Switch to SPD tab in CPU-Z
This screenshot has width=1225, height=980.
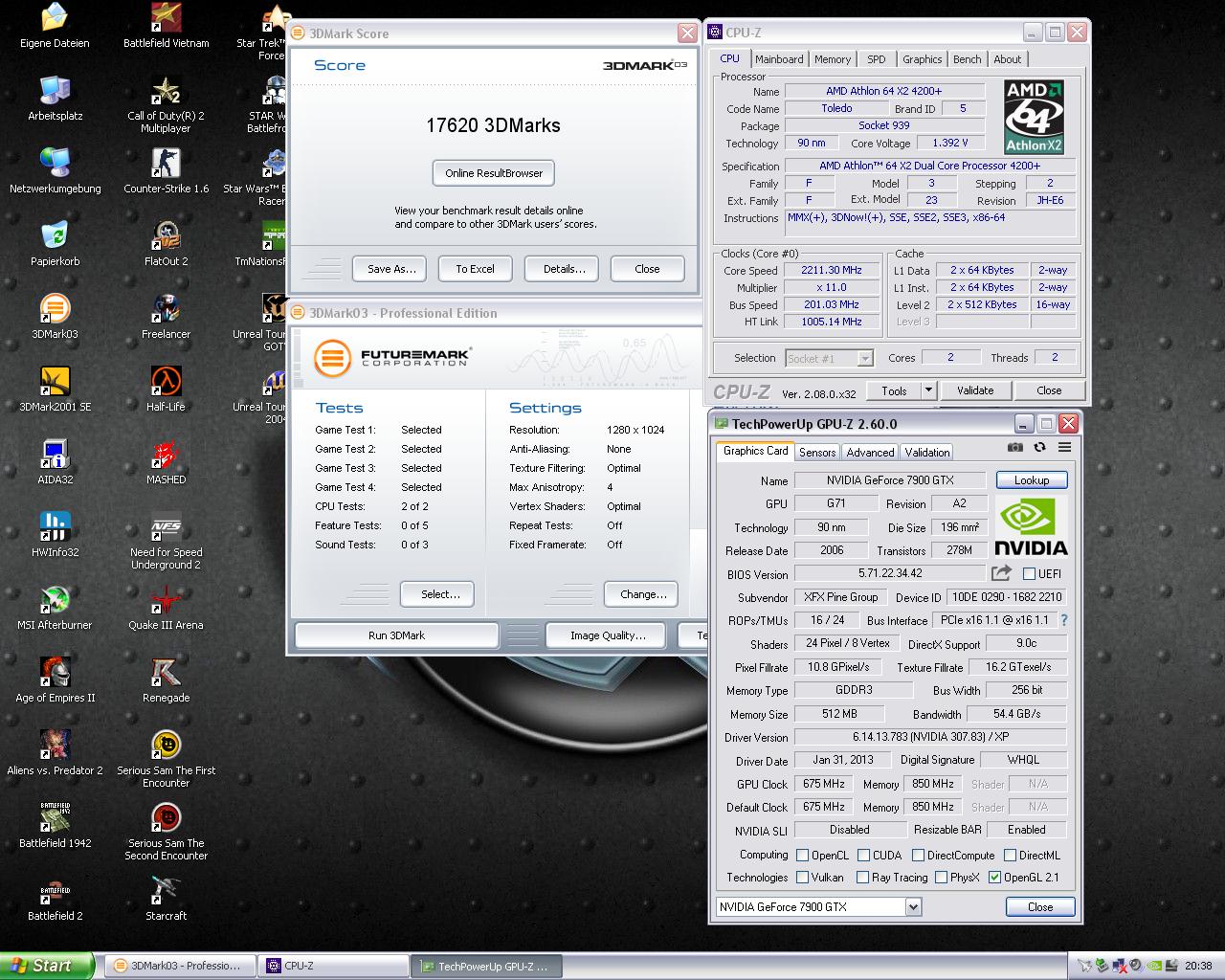[877, 59]
